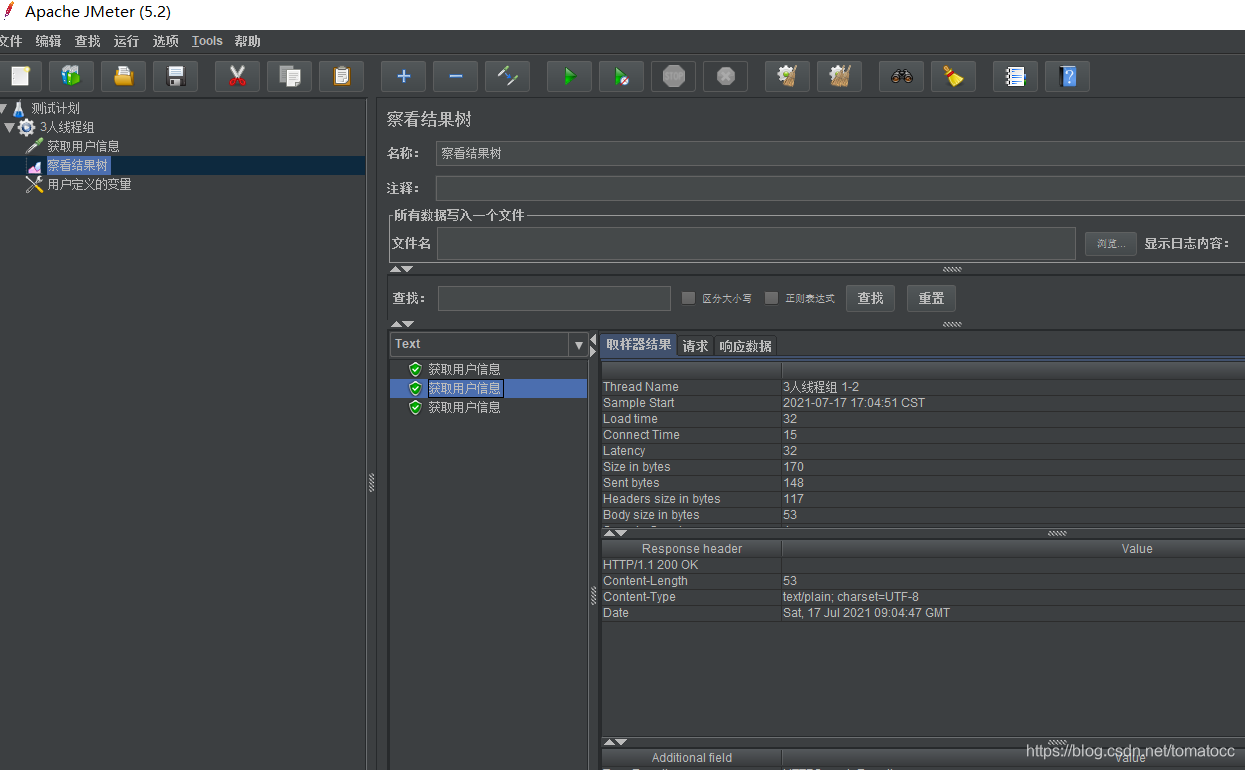This screenshot has height=770, width=1245.
Task: Open the Text renderer dropdown
Action: tap(578, 345)
